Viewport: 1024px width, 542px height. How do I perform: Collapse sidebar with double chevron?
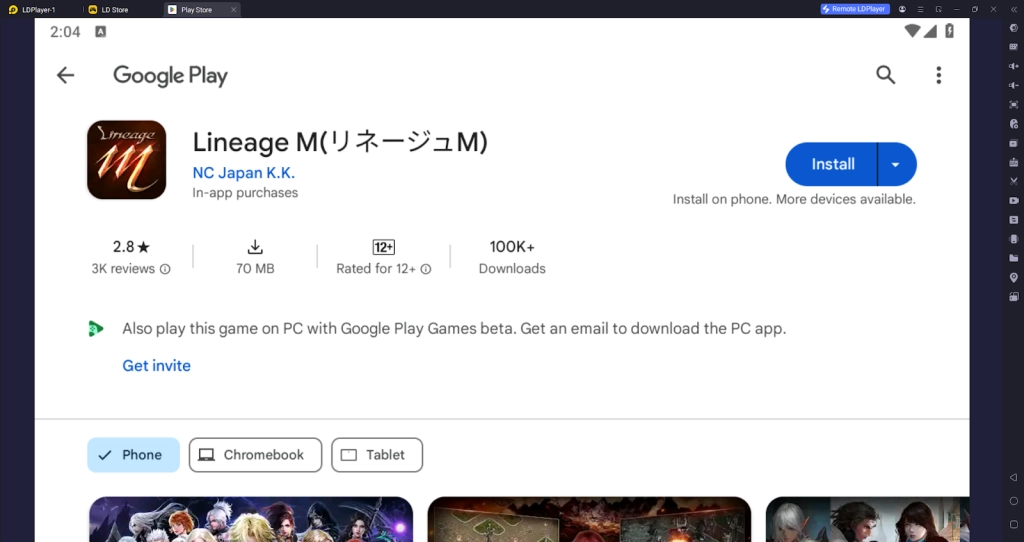coord(1014,9)
